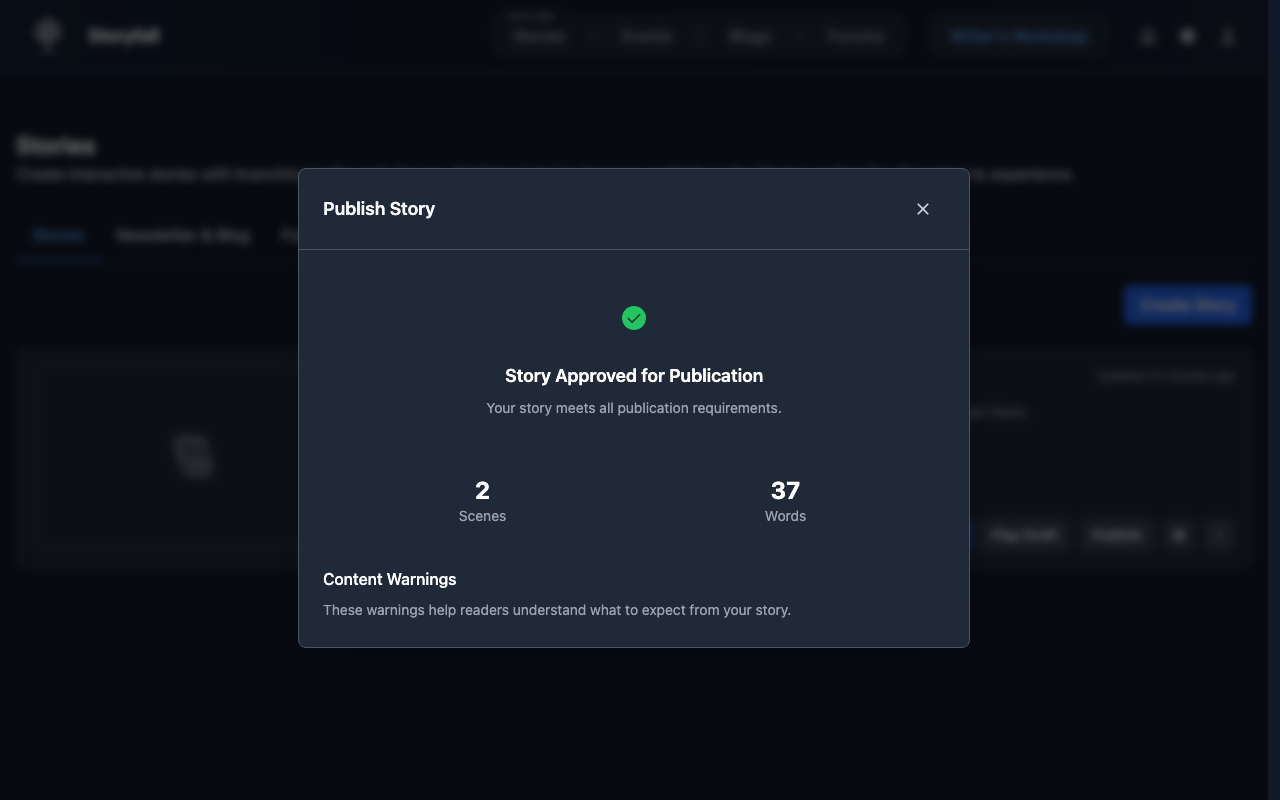The image size is (1280, 800).
Task: Click the header icon right of Writer's Workshop
Action: [1148, 37]
